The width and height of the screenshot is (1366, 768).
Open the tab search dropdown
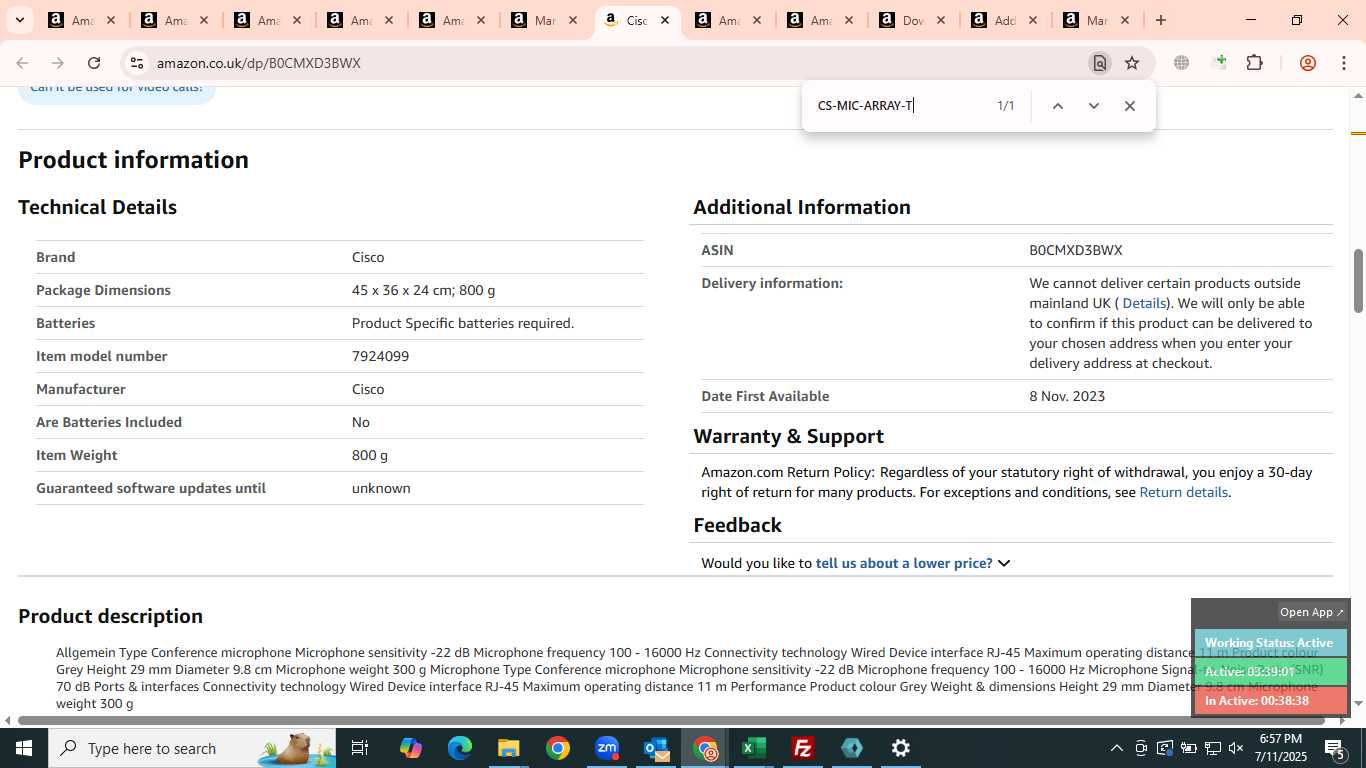pos(19,20)
